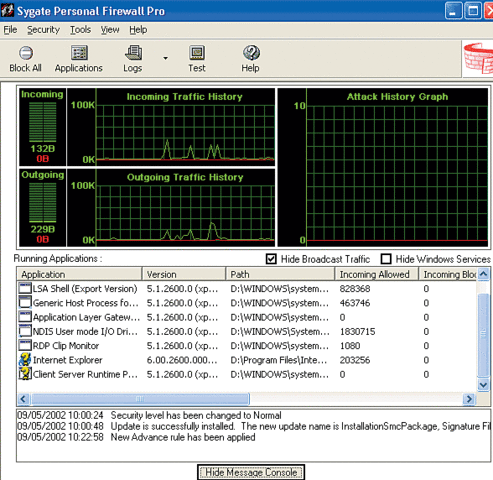Viewport: 493px width, 480px height.
Task: Click Hide Message Console button
Action: click(x=251, y=472)
